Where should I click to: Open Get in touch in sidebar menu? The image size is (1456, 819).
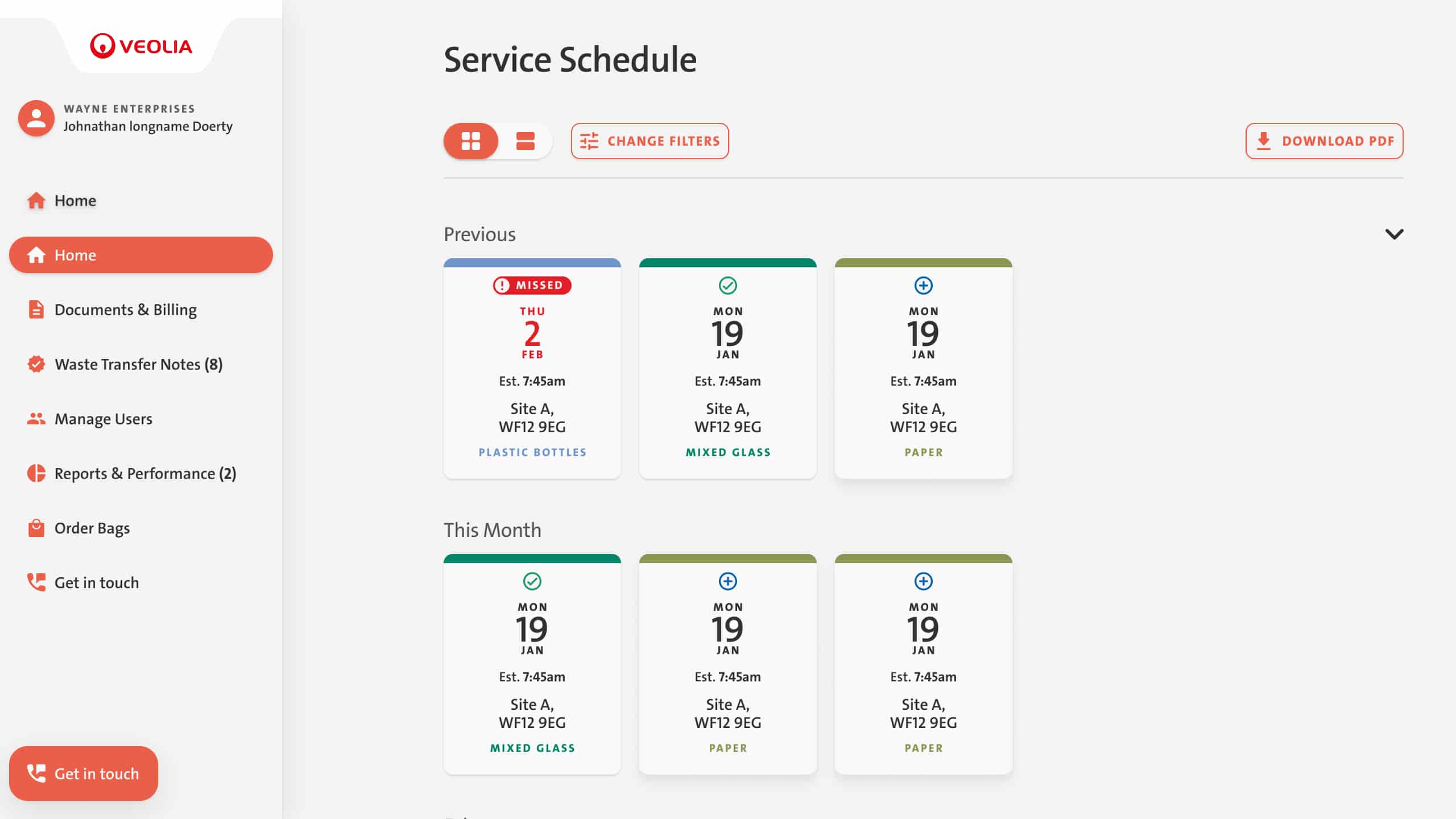point(96,582)
